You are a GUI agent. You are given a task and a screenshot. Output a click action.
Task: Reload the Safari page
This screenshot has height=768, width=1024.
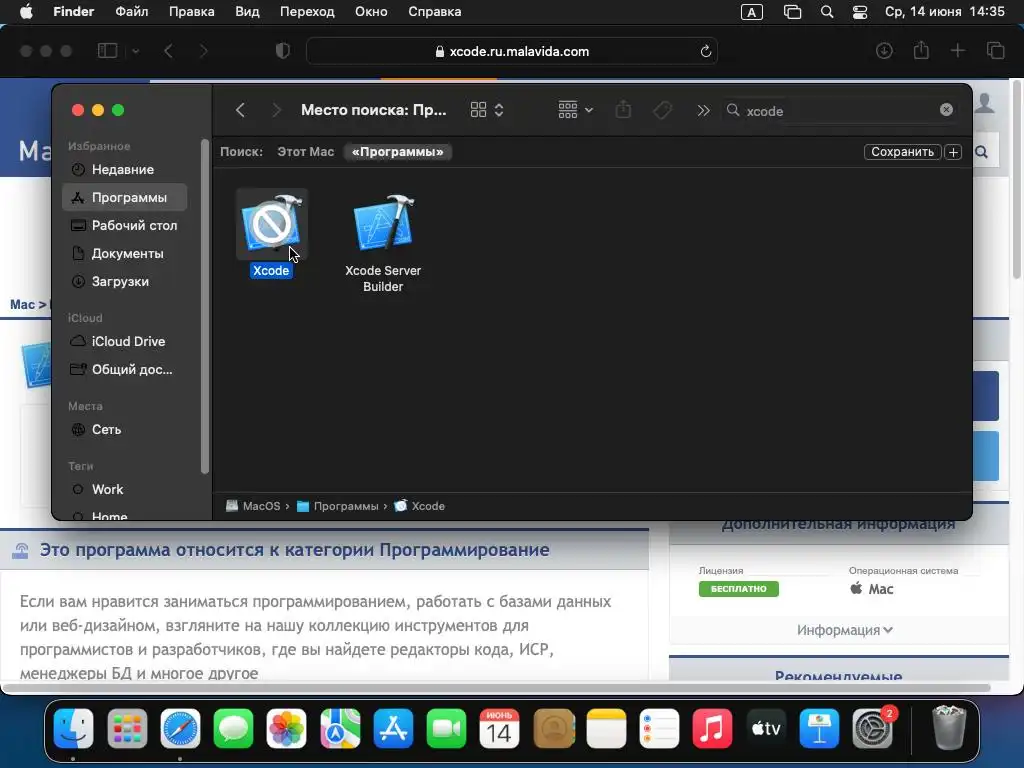pos(705,51)
